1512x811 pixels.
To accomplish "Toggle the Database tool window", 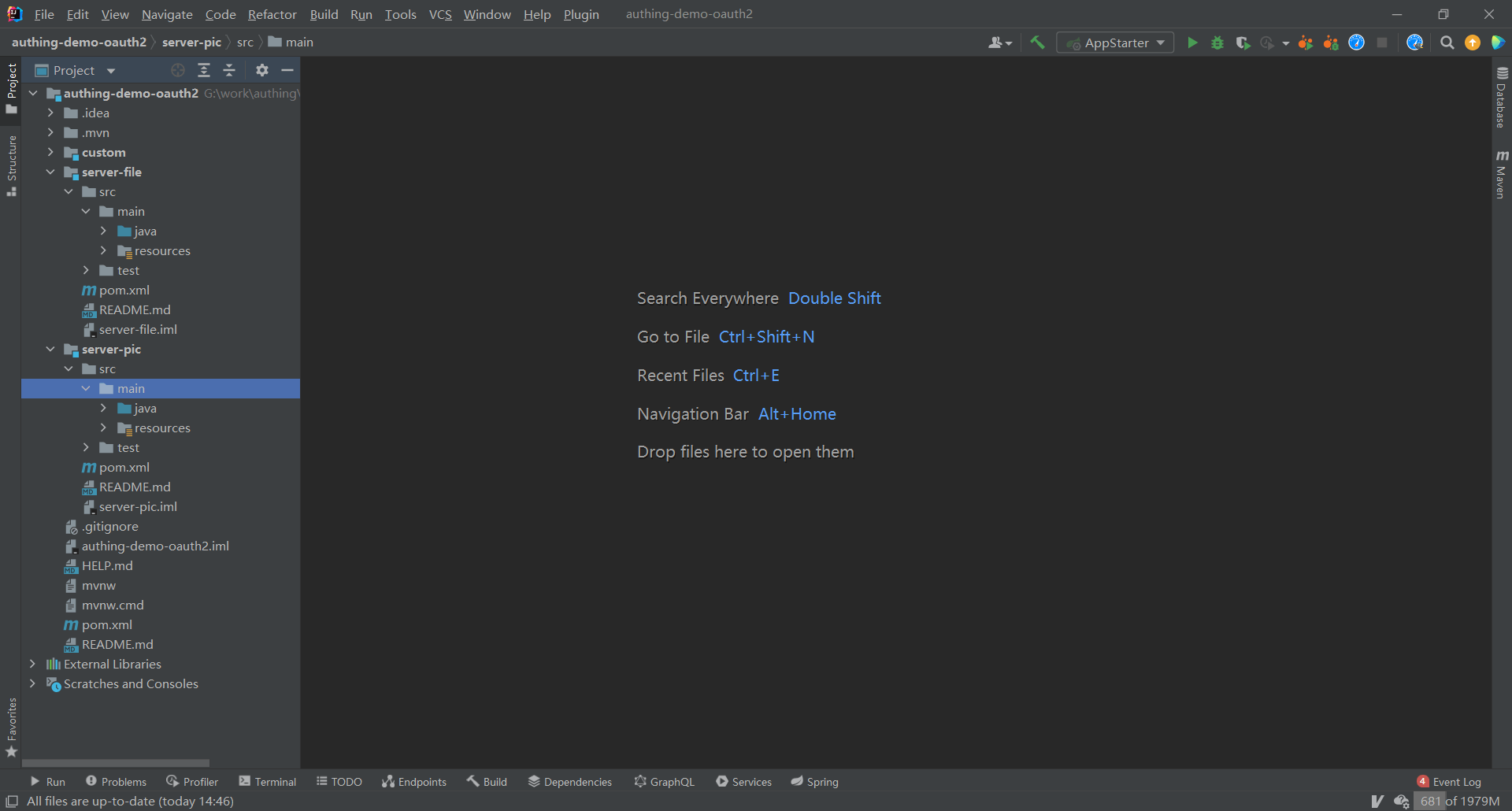I will pyautogui.click(x=1501, y=98).
